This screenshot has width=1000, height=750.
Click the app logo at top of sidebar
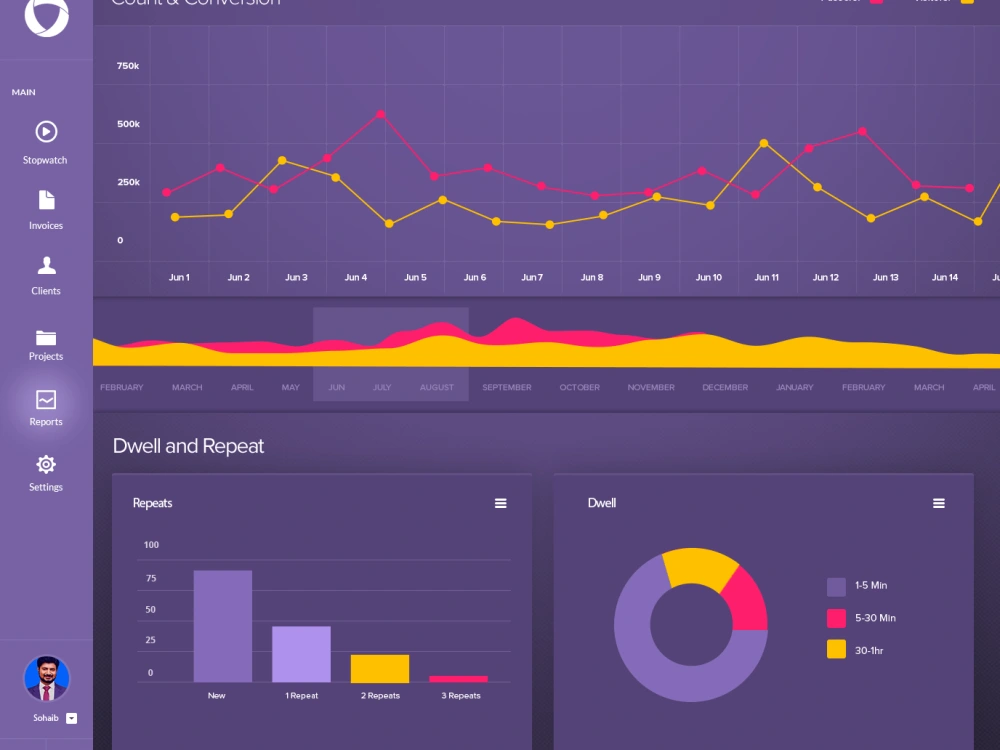click(x=47, y=16)
